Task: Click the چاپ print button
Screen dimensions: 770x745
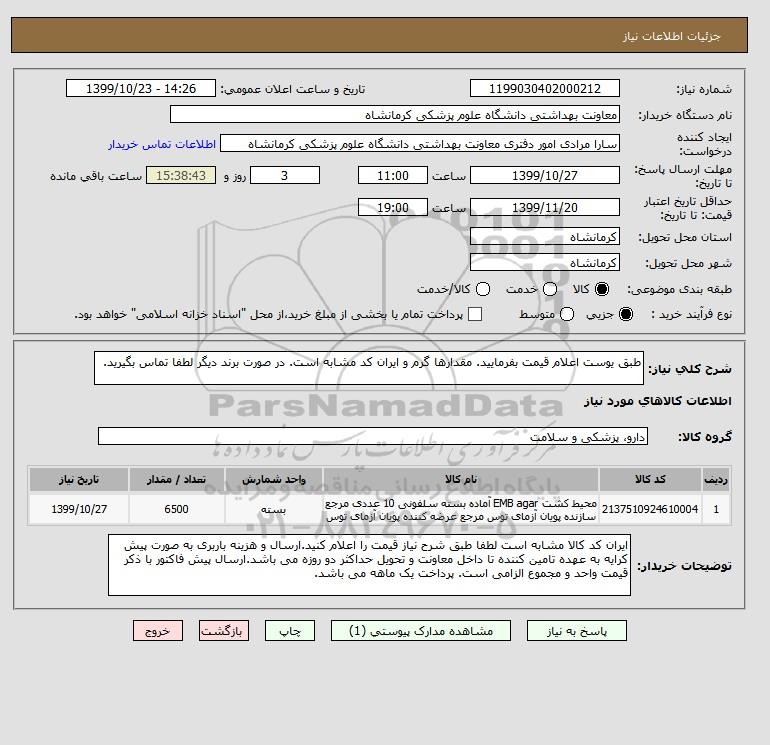Action: [290, 631]
